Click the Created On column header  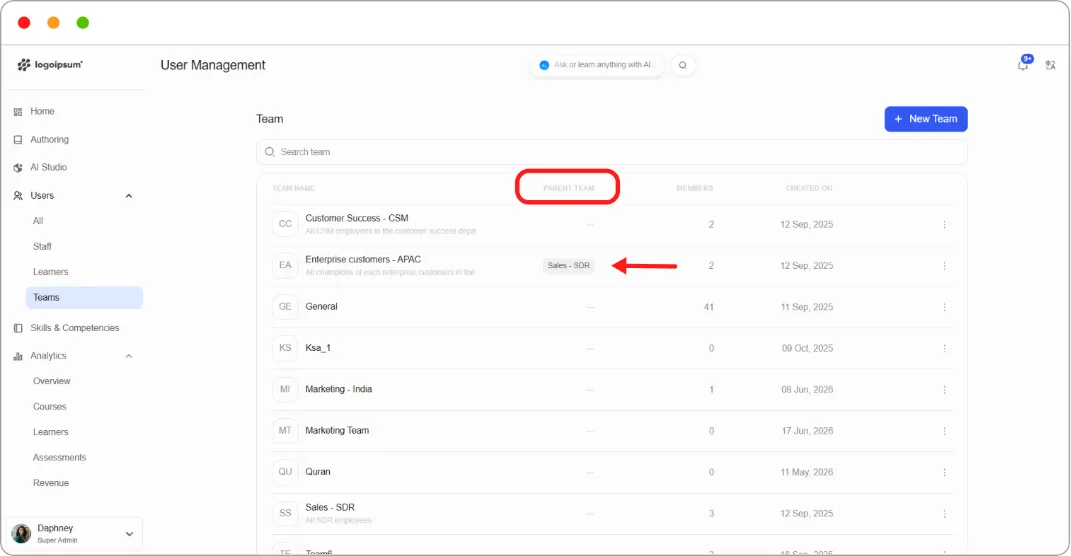pyautogui.click(x=809, y=189)
